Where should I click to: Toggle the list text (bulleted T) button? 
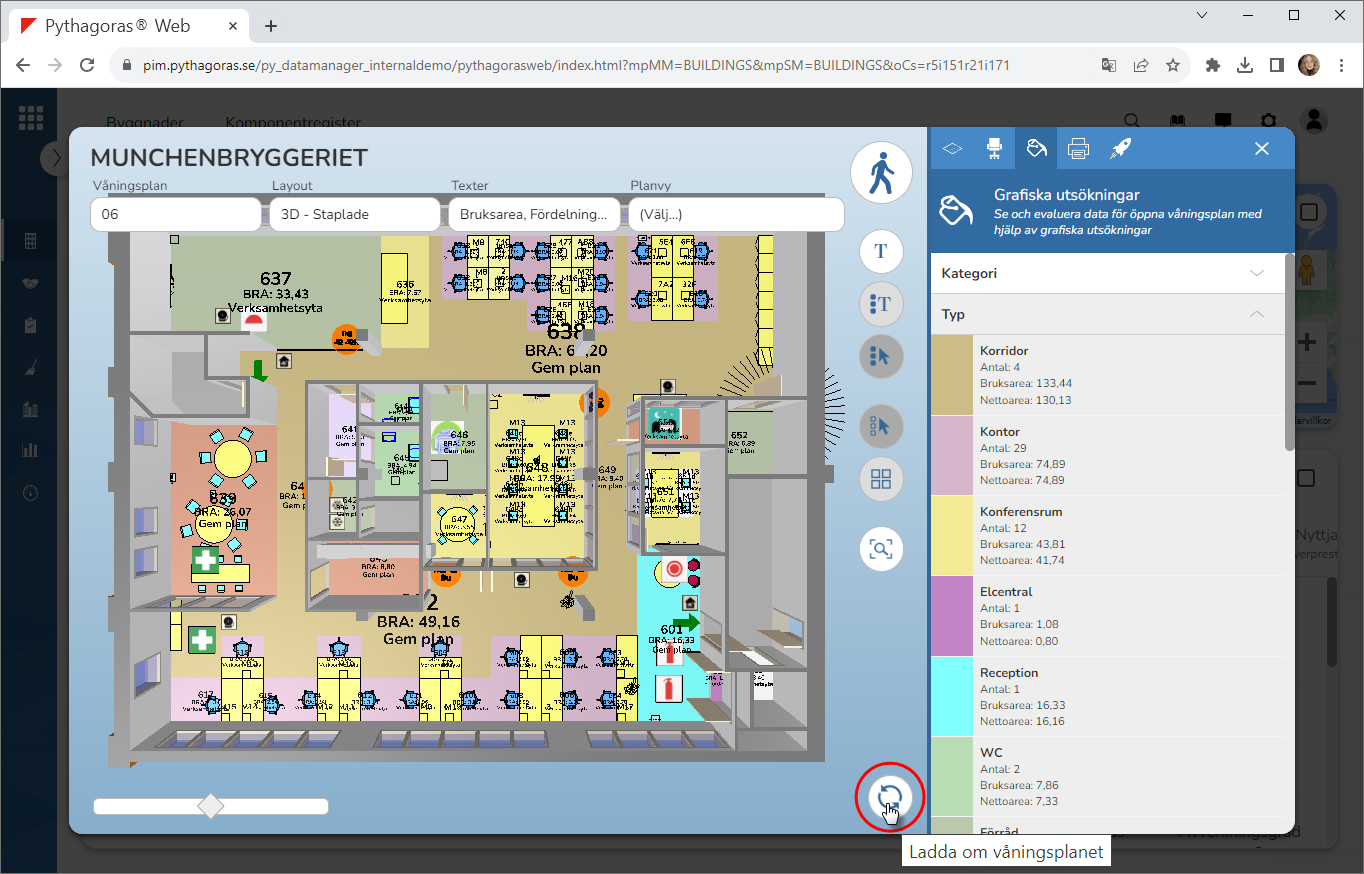[x=881, y=304]
